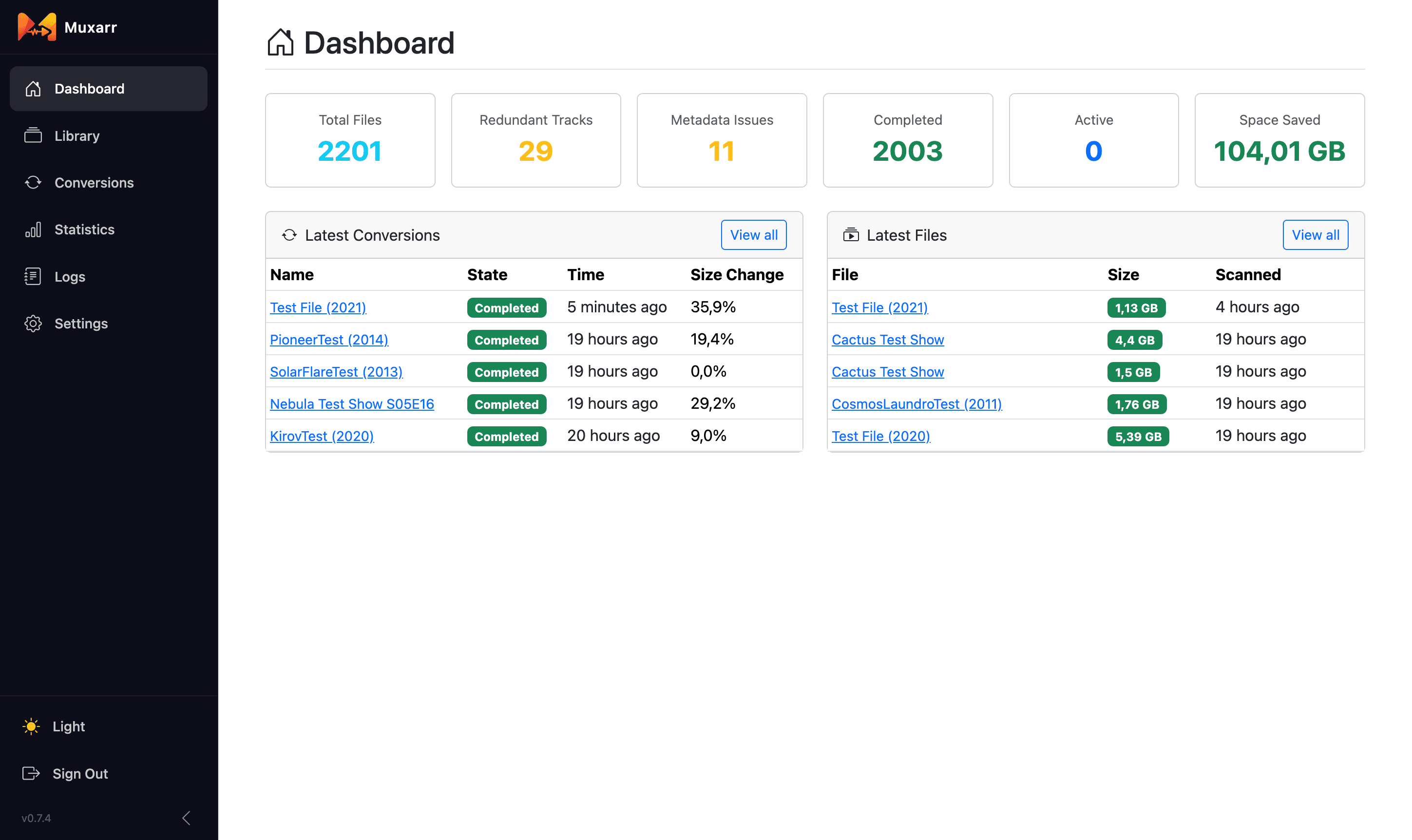Screen dimensions: 1412x840
Task: Open the Logs page
Action: [109, 276]
